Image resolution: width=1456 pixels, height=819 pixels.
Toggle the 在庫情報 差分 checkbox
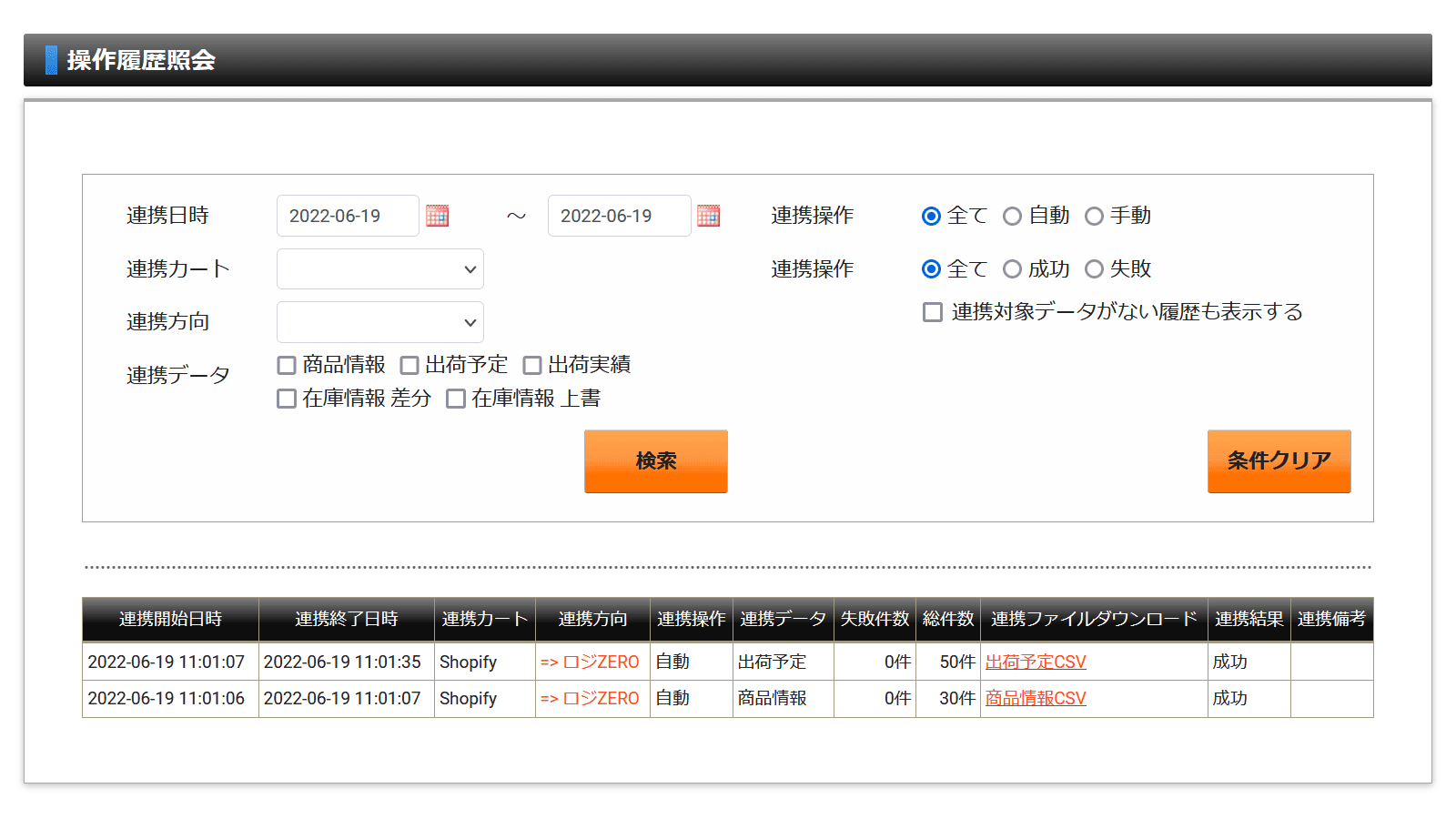tap(287, 399)
